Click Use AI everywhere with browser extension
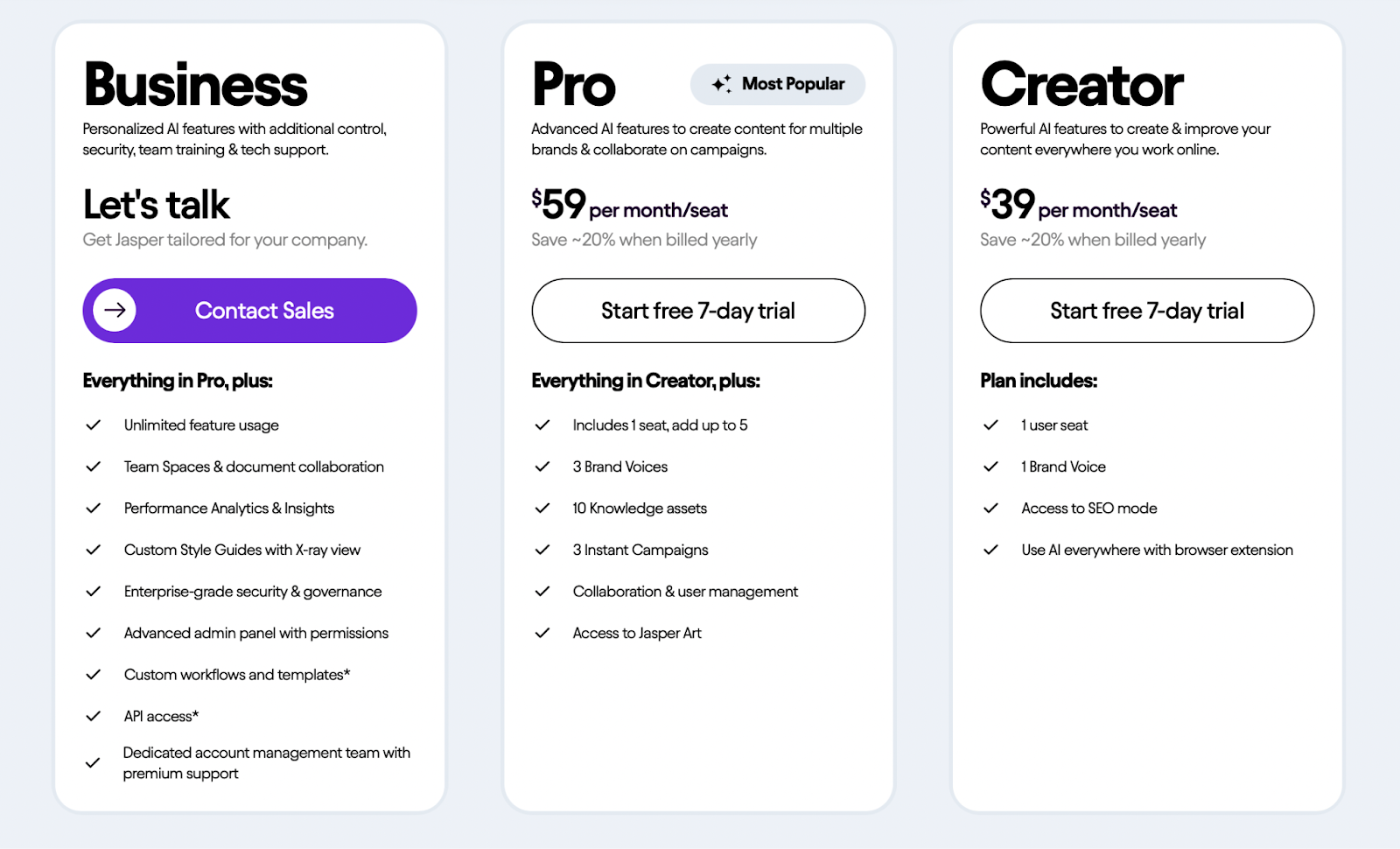 click(1157, 550)
